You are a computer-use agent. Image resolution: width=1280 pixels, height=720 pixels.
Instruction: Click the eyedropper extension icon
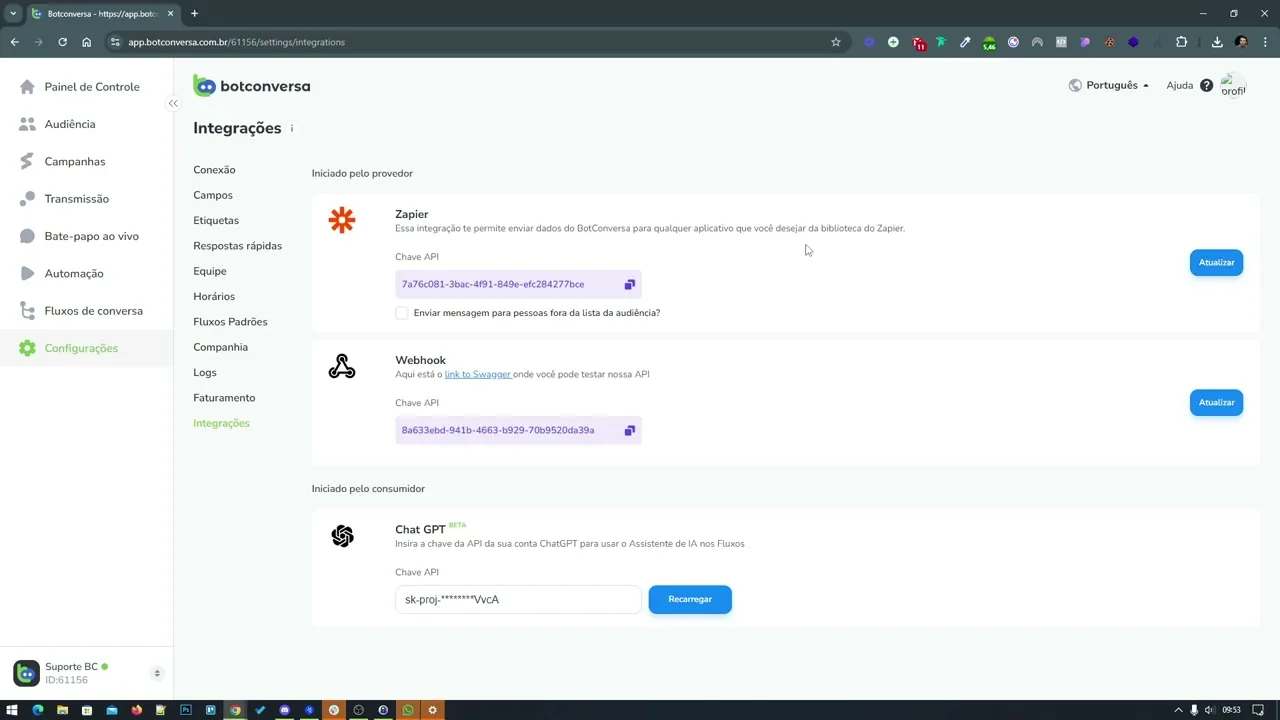tap(965, 42)
